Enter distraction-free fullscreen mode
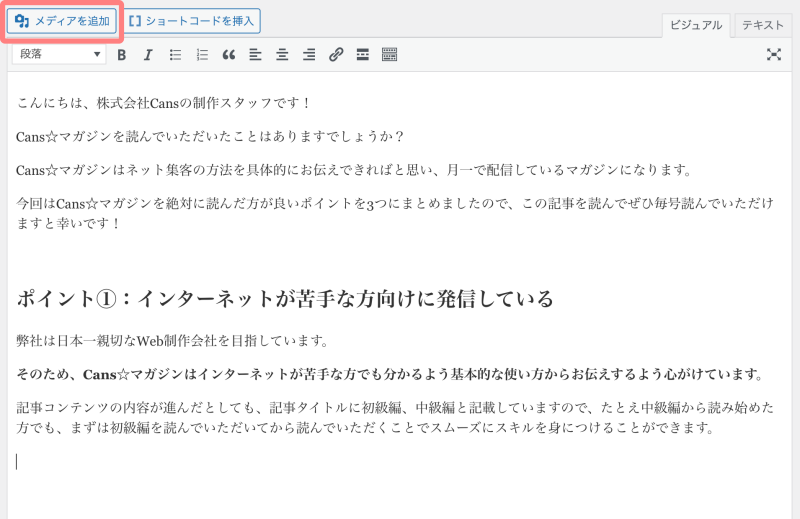 coord(773,55)
